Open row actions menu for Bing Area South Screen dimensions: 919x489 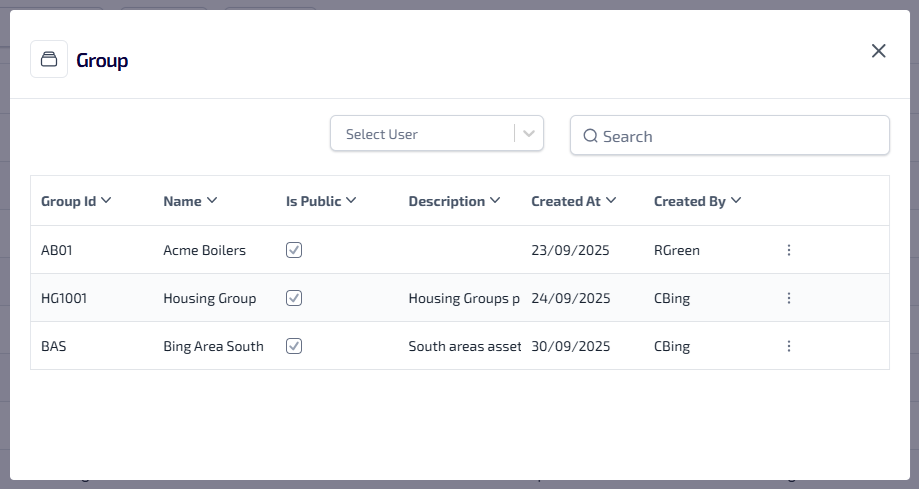(788, 346)
